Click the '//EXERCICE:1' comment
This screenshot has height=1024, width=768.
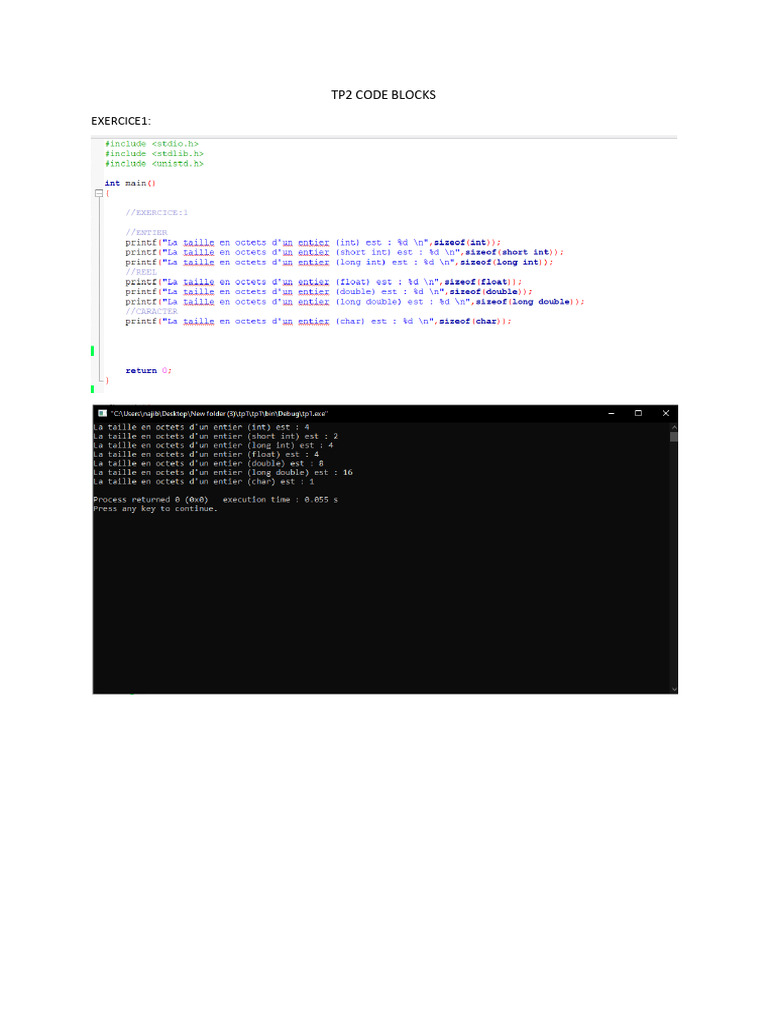point(157,212)
